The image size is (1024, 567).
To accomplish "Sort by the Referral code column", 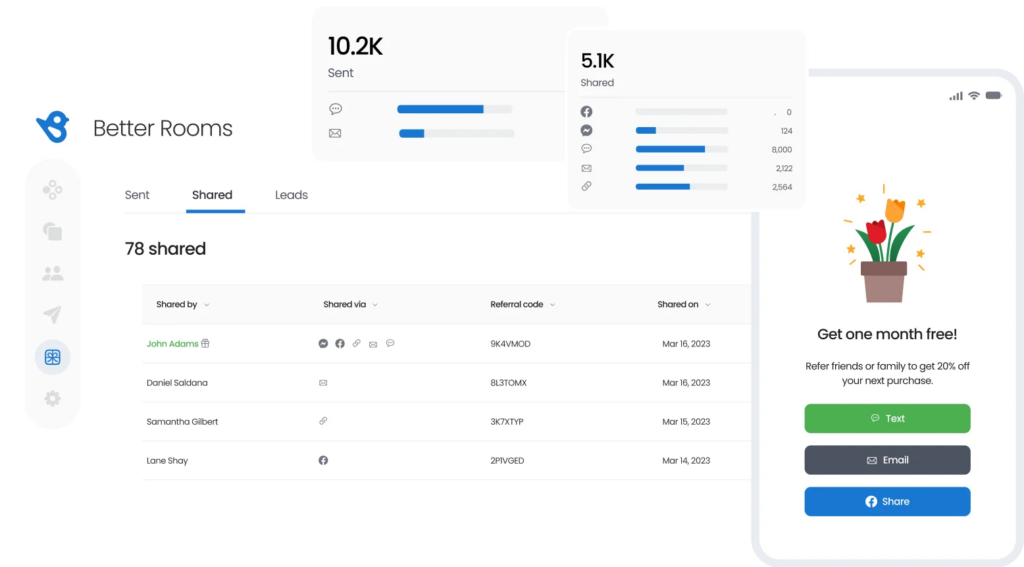I will [523, 304].
